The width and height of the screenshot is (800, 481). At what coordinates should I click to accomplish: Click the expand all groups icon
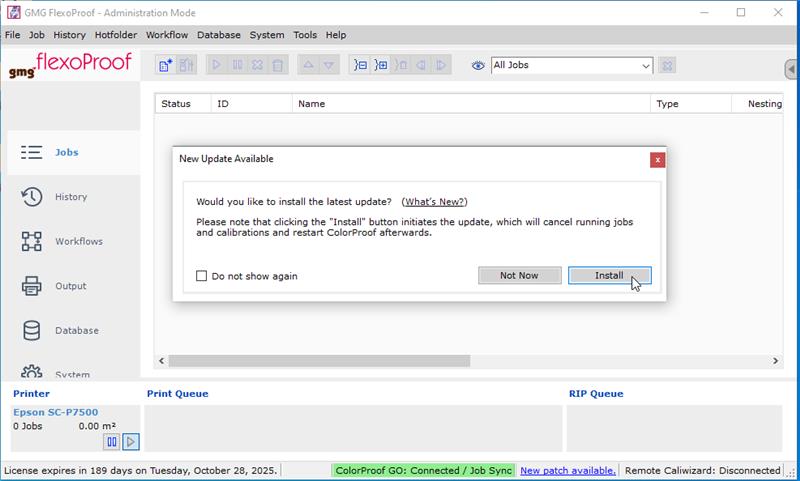381,65
